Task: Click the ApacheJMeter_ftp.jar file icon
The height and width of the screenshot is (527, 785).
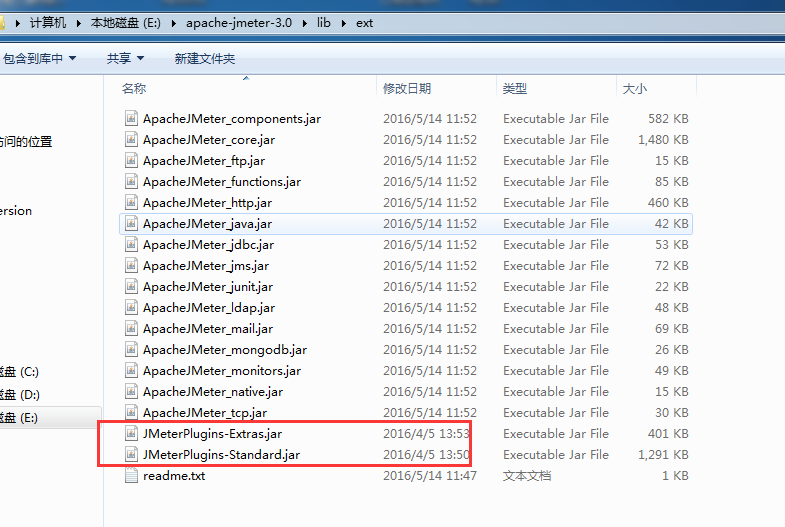Action: (x=131, y=160)
